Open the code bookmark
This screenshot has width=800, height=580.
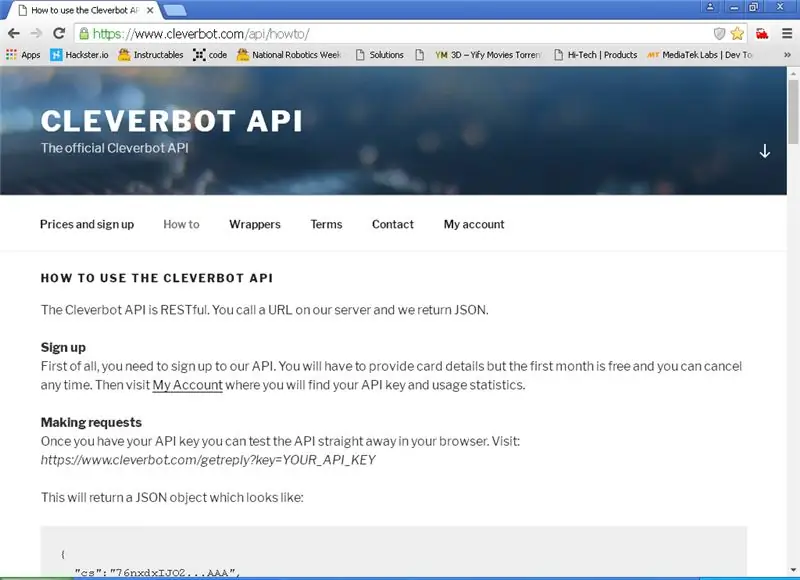tap(210, 55)
